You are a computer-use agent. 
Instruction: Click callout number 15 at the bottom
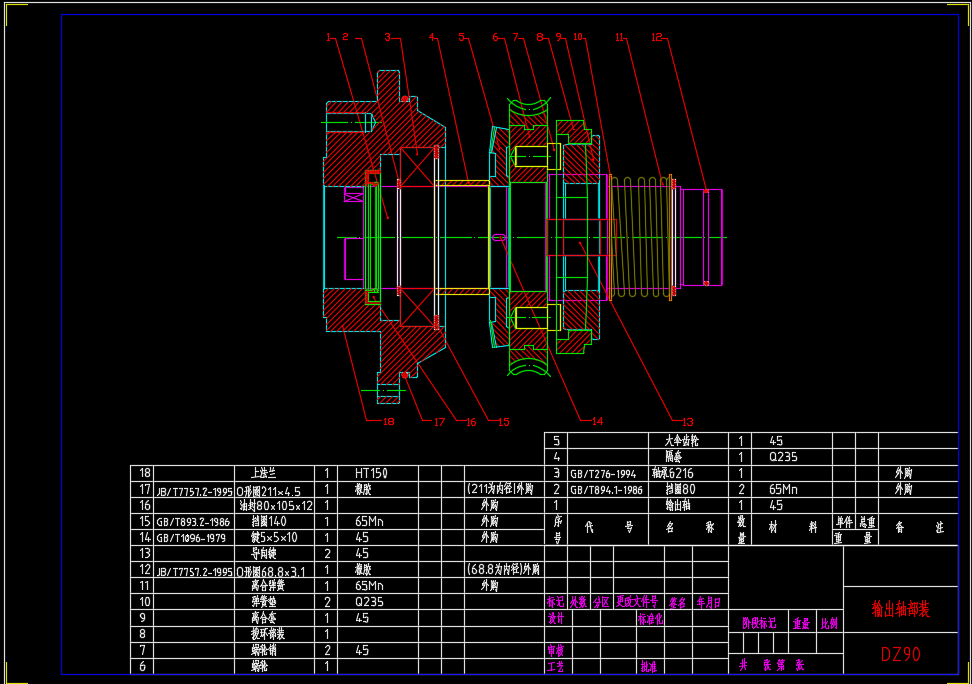click(503, 421)
